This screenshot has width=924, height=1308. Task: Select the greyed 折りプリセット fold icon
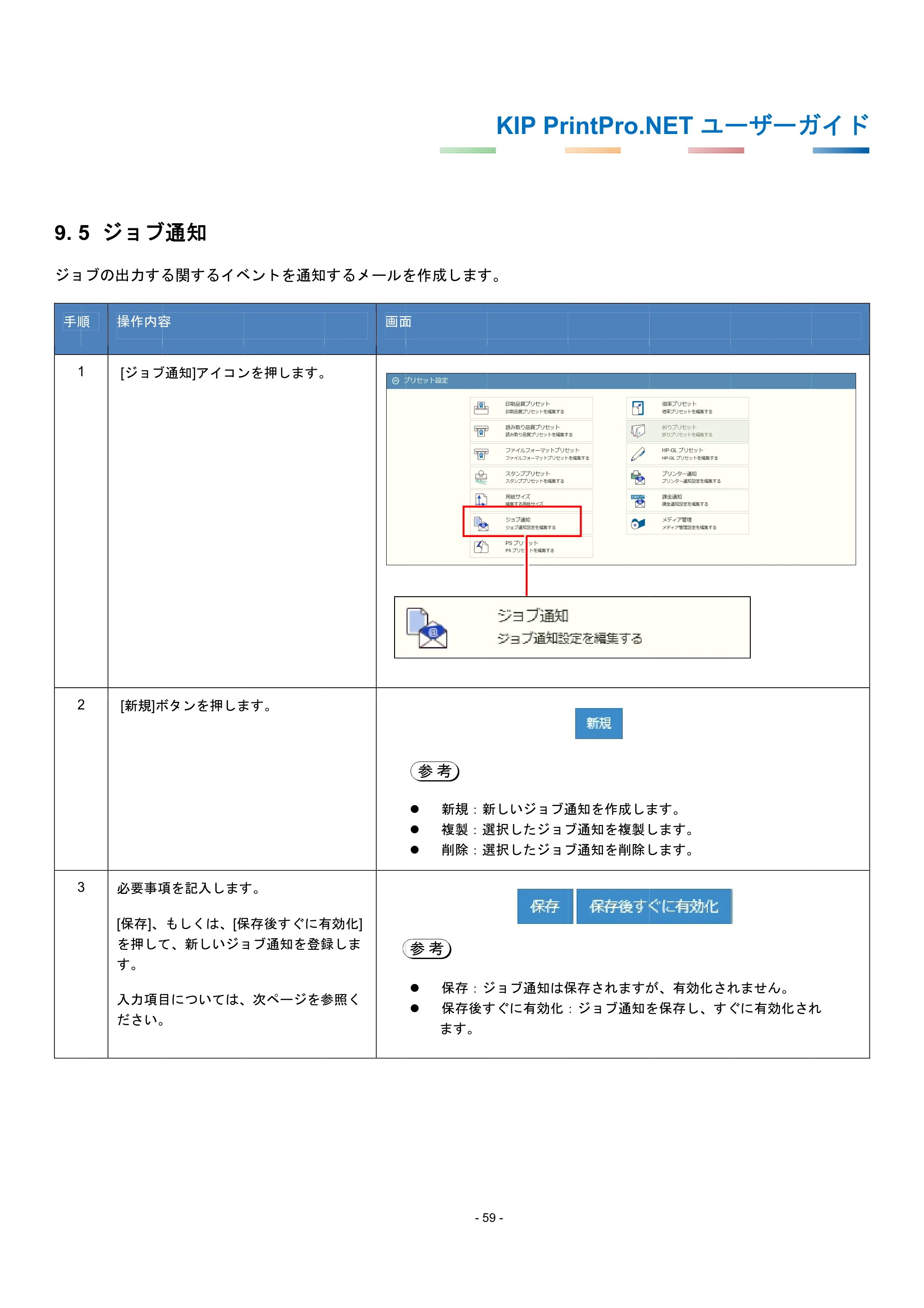(x=638, y=431)
